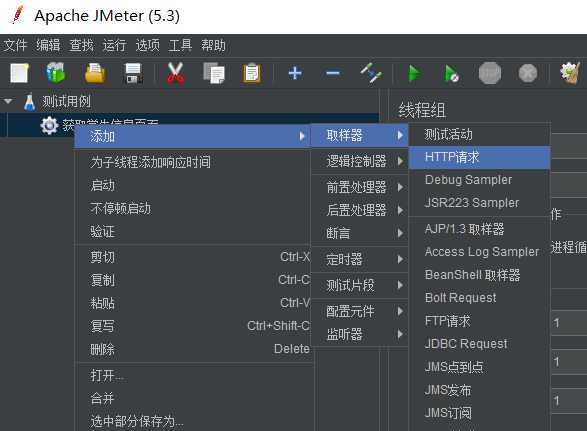
Task: Select 剪切 in context menu
Action: [192, 257]
